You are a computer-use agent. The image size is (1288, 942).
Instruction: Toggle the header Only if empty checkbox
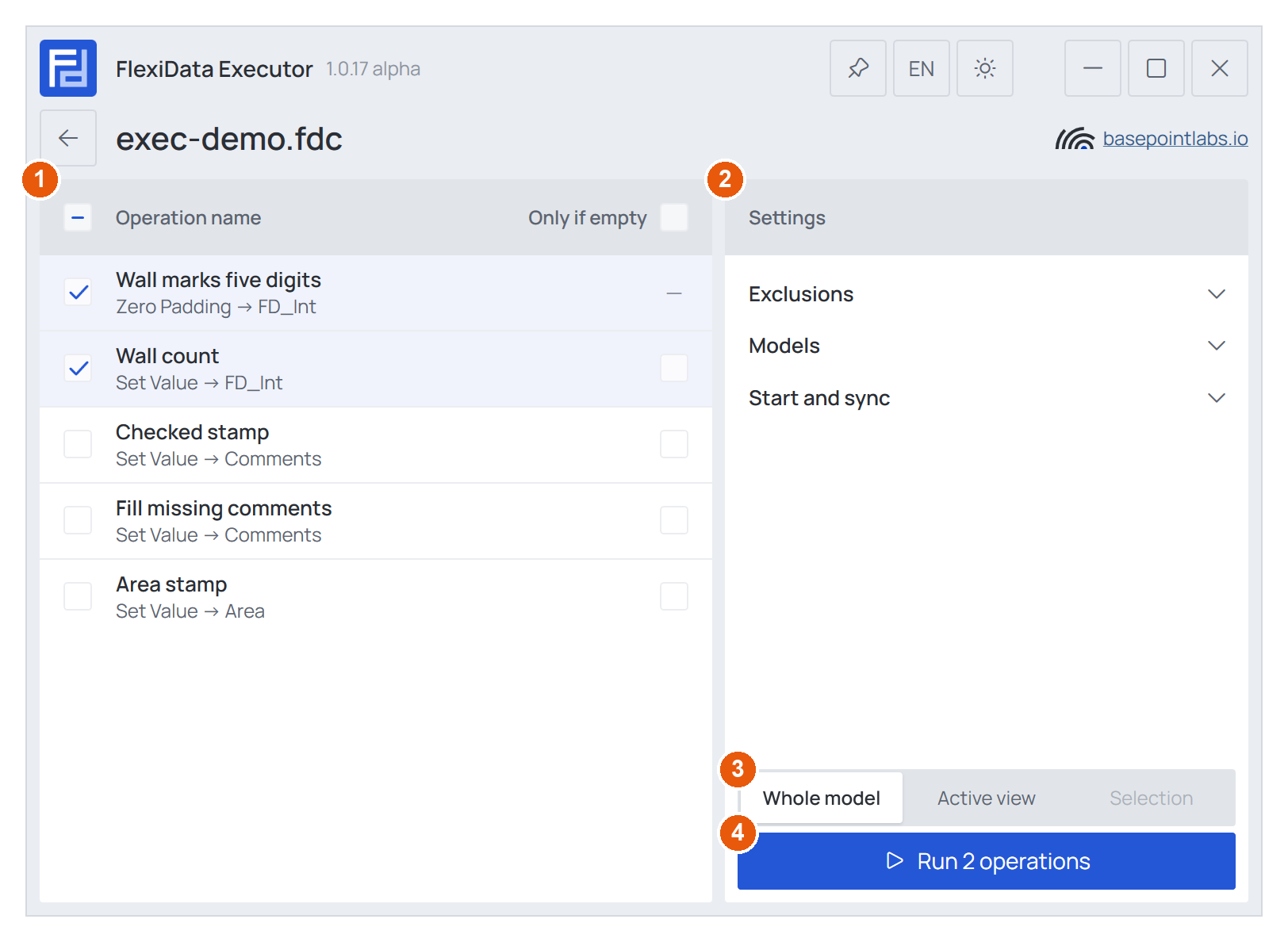pyautogui.click(x=674, y=217)
